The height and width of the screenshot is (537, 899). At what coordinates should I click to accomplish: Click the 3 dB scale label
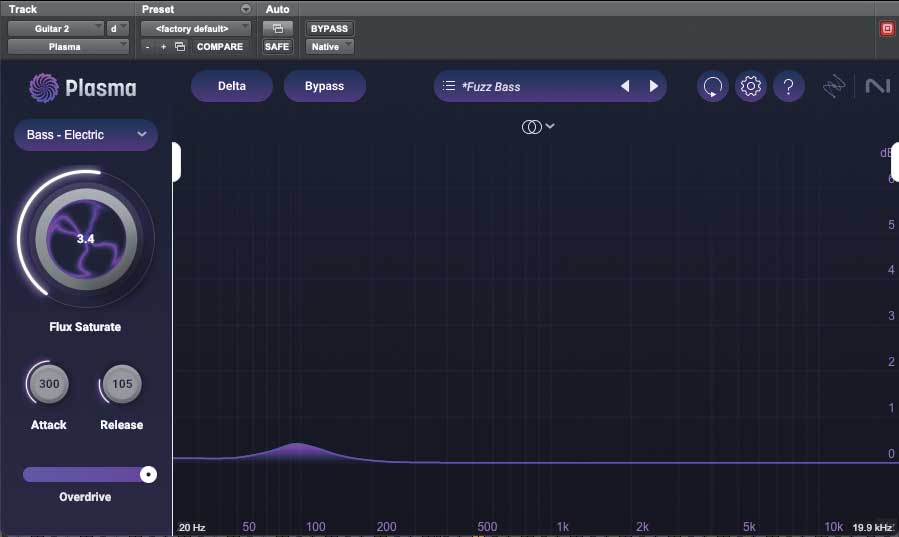click(x=891, y=316)
